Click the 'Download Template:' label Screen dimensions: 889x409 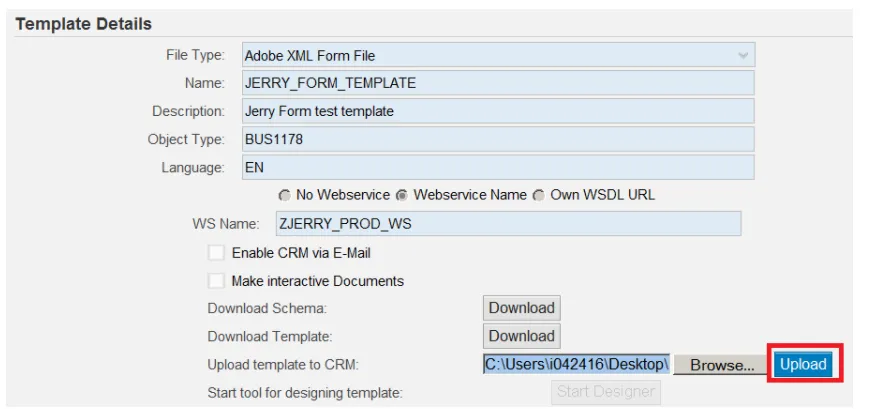[270, 336]
